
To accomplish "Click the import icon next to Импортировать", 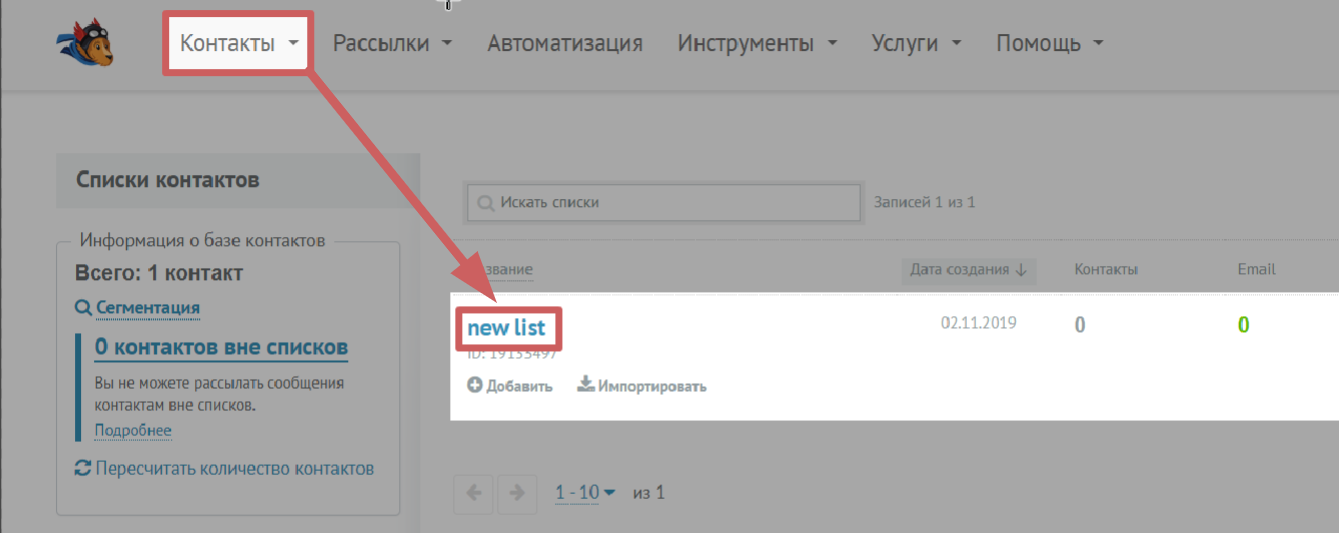I will (x=586, y=385).
